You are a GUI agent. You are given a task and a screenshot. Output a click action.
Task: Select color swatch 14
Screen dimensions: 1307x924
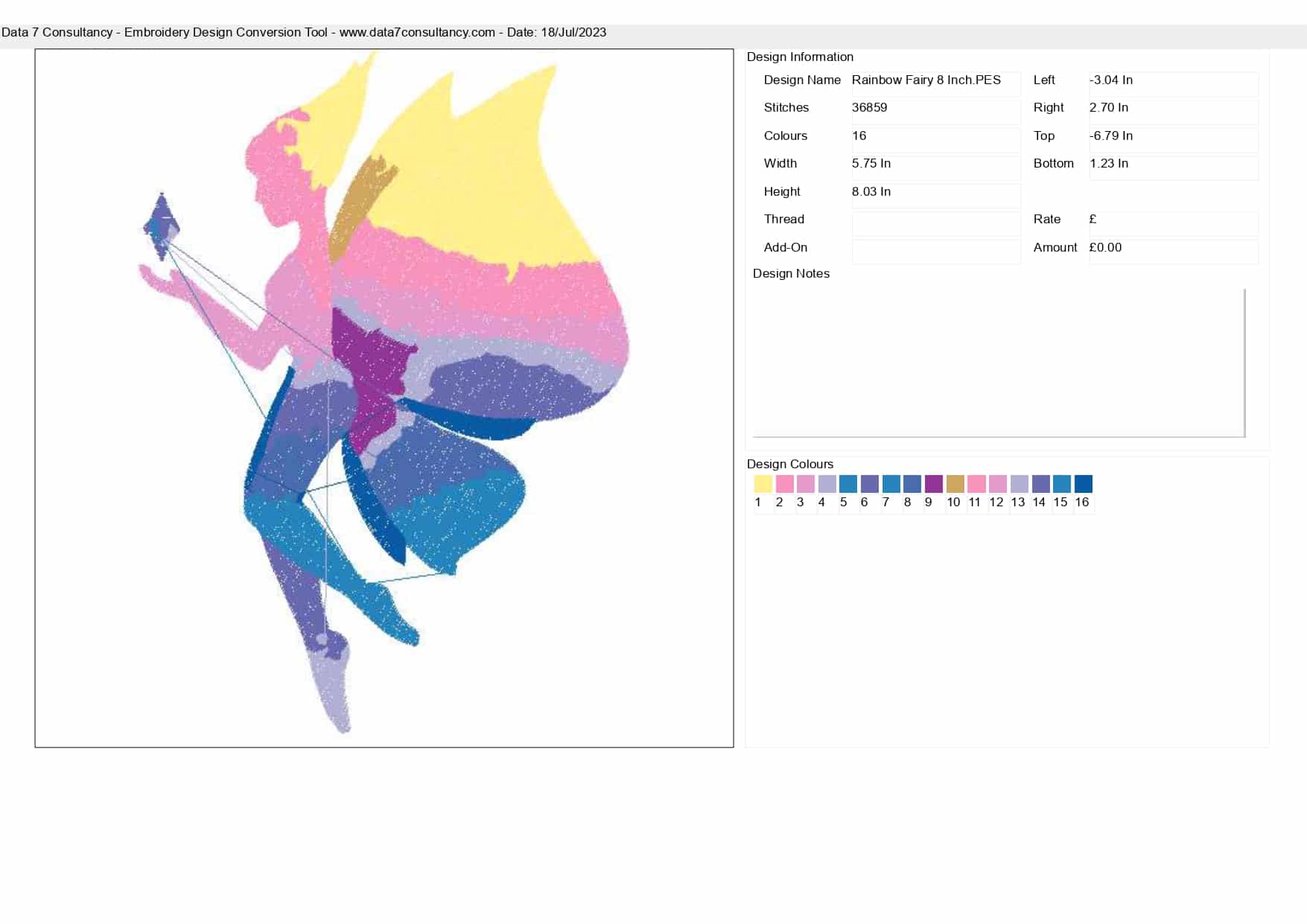[1040, 484]
